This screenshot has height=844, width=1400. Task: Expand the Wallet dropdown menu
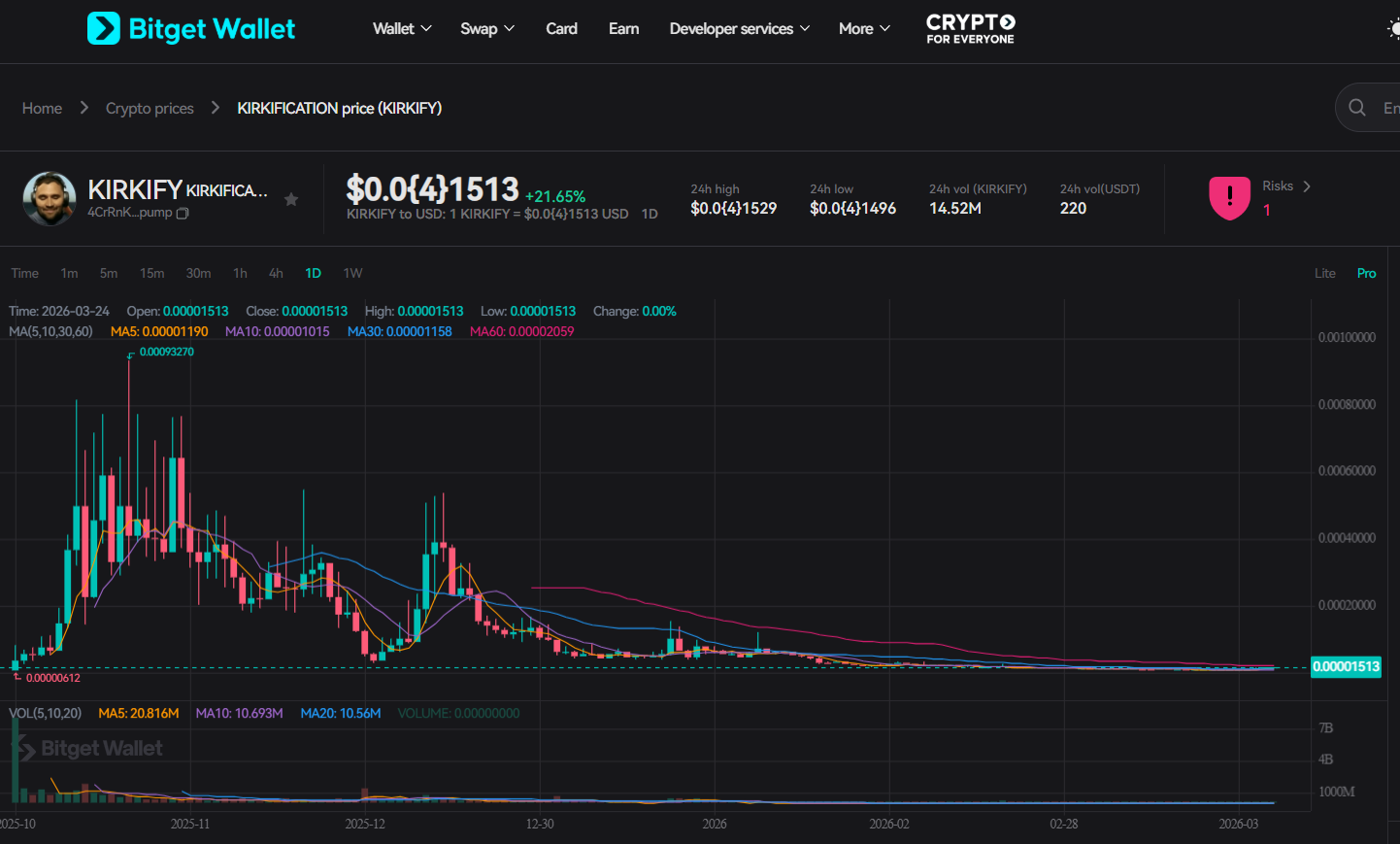pyautogui.click(x=401, y=28)
